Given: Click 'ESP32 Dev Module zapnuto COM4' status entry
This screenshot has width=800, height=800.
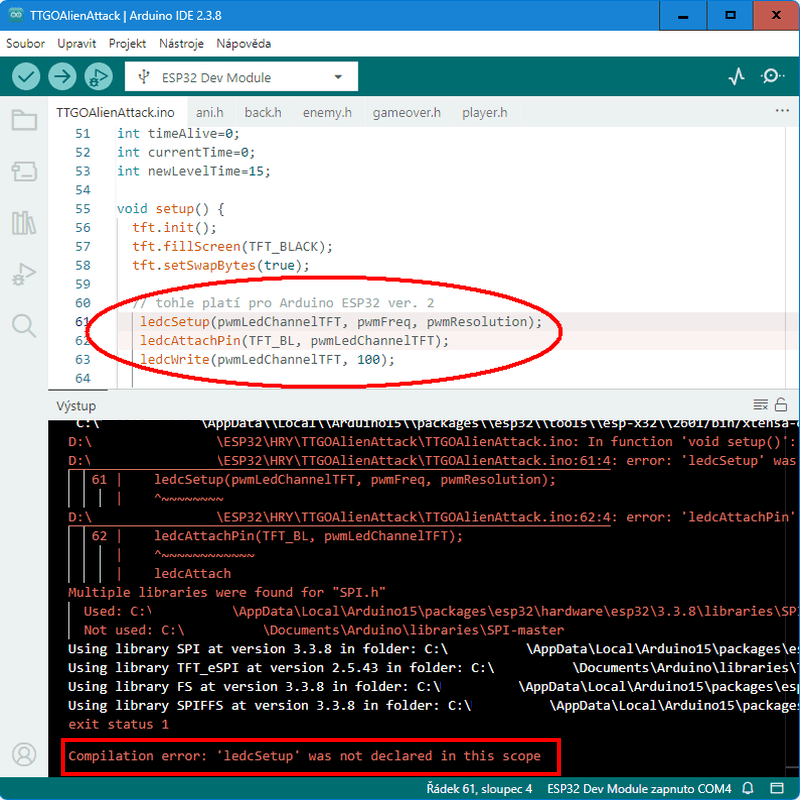Looking at the screenshot, I should click(639, 789).
